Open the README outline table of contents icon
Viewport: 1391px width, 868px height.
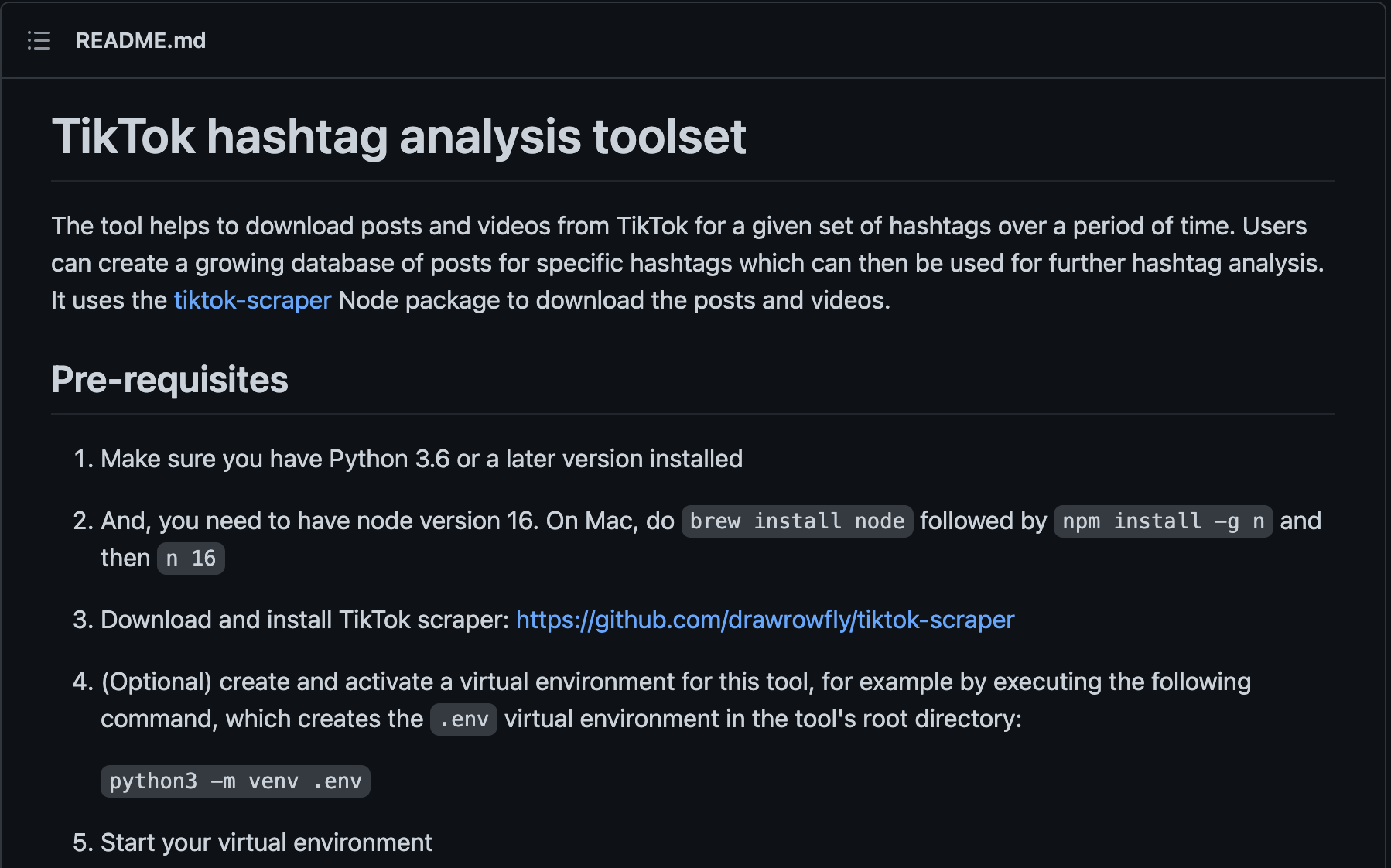click(39, 40)
